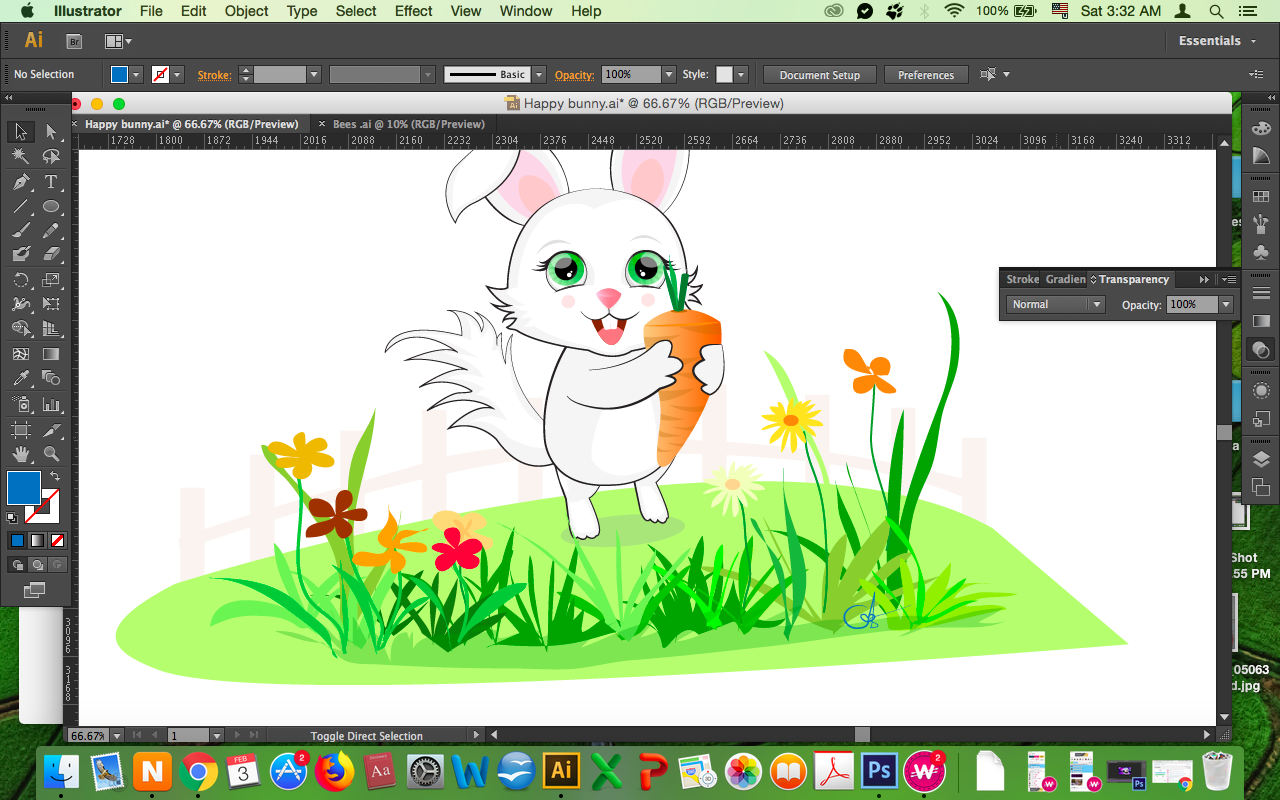The width and height of the screenshot is (1280, 800).
Task: Set paint mode to Color
Action: click(x=17, y=540)
